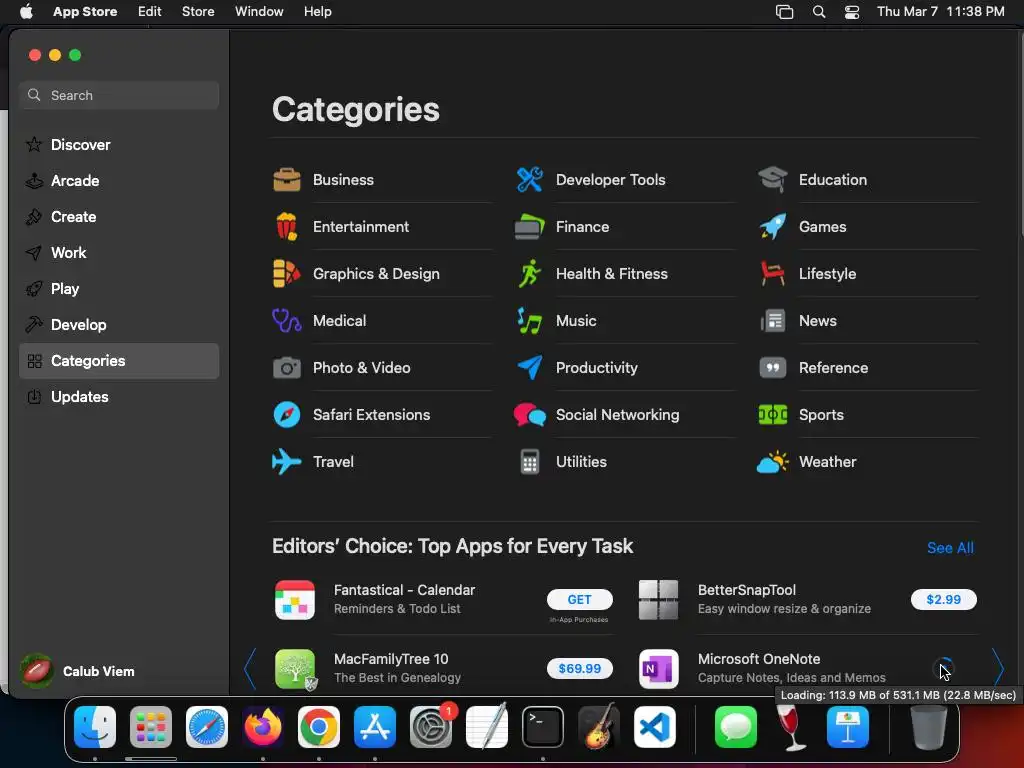This screenshot has width=1024, height=768.
Task: Open Control Center in the menu bar
Action: tap(852, 12)
